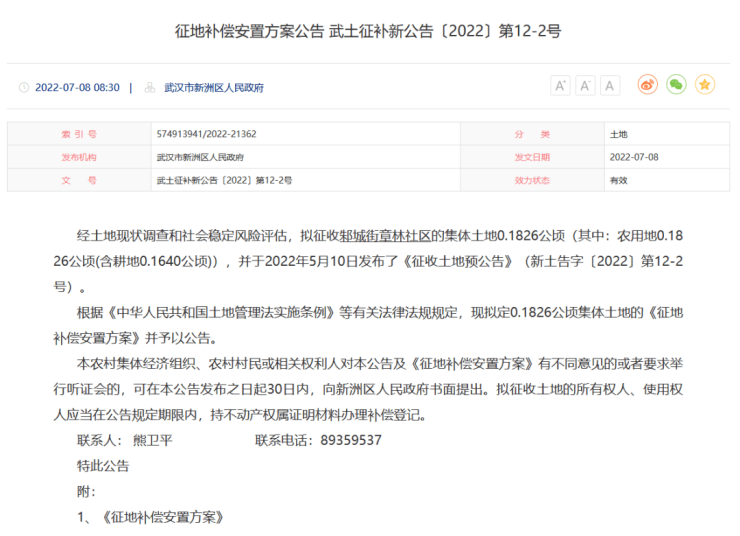740x536 pixels.
Task: Share the notice to Weibo
Action: tap(648, 85)
